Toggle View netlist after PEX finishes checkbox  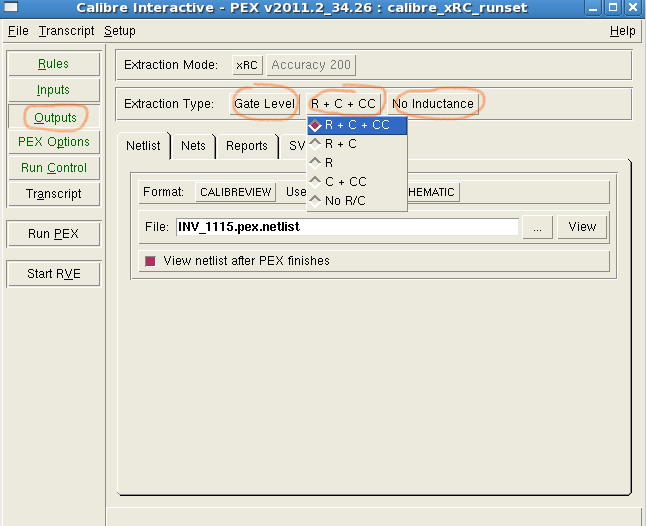(150, 261)
